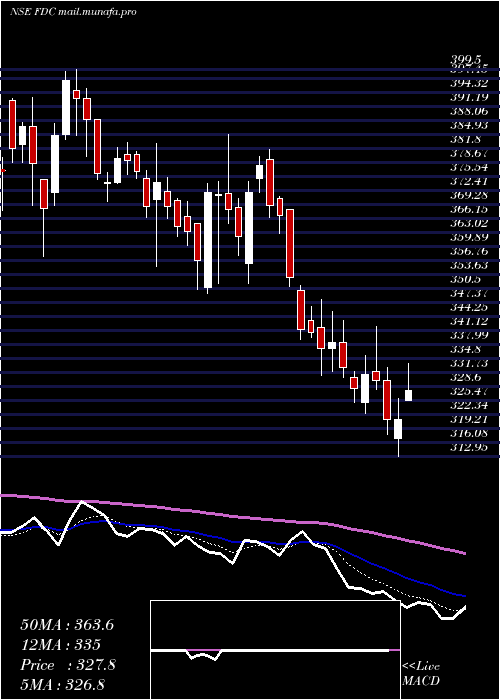Select the 384.93 price label
Image resolution: width=500 pixels, height=700 pixels.
pos(469,125)
